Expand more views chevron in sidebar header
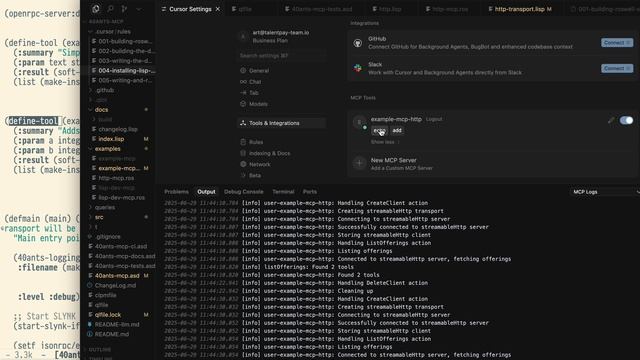Screen dimensions: 640x360 (139, 9)
